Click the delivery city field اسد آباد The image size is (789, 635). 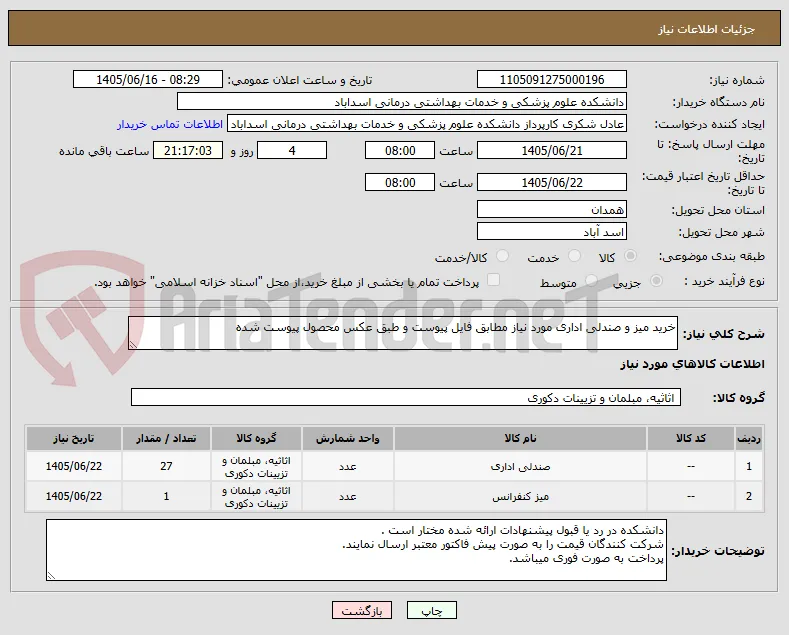[552, 231]
